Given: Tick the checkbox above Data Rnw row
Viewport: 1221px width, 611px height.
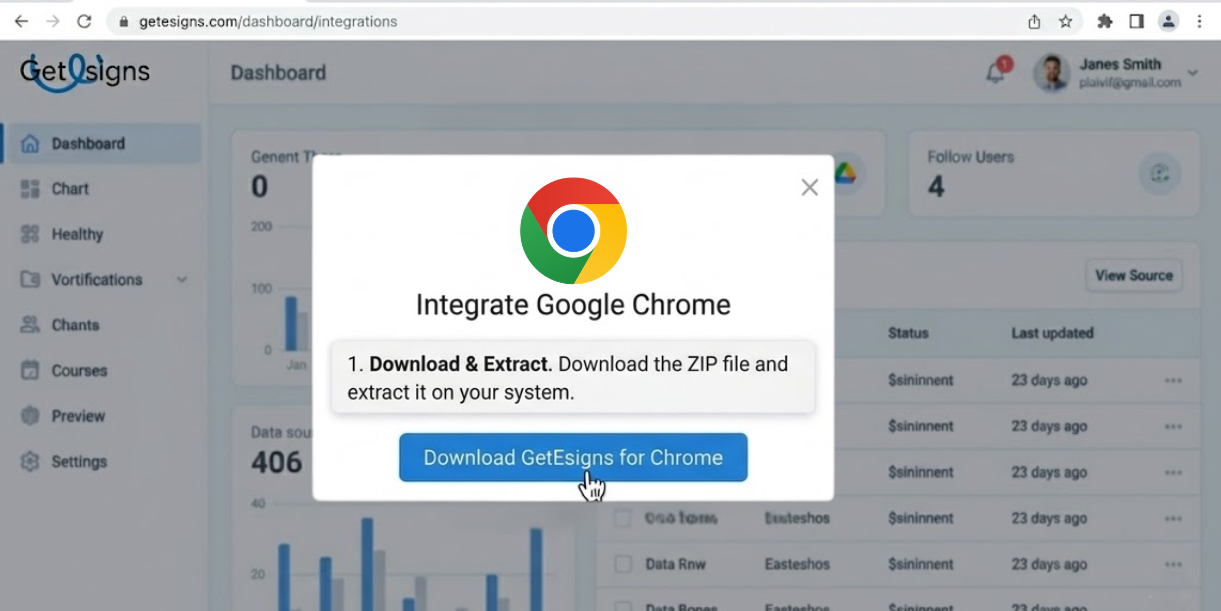Looking at the screenshot, I should click(x=623, y=518).
